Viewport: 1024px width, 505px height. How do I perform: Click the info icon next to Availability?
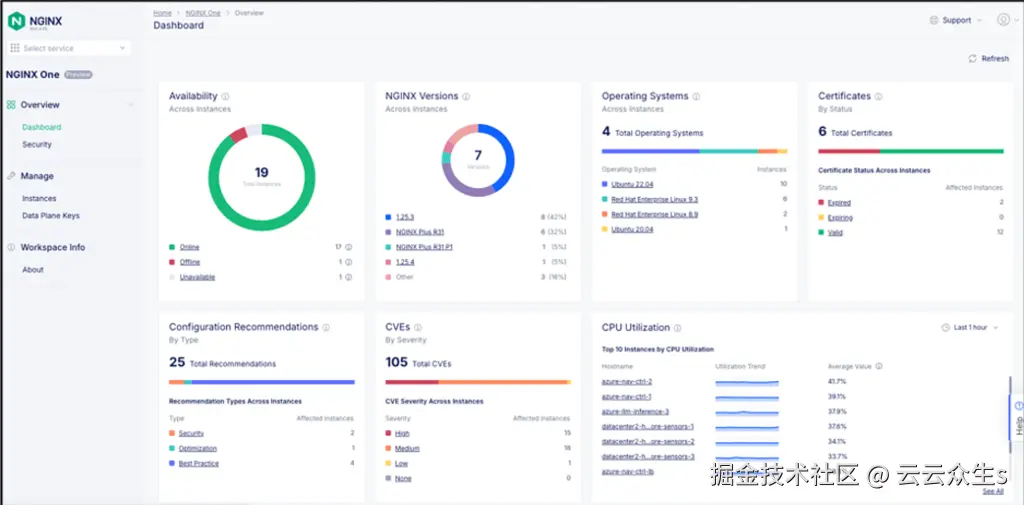tap(225, 96)
